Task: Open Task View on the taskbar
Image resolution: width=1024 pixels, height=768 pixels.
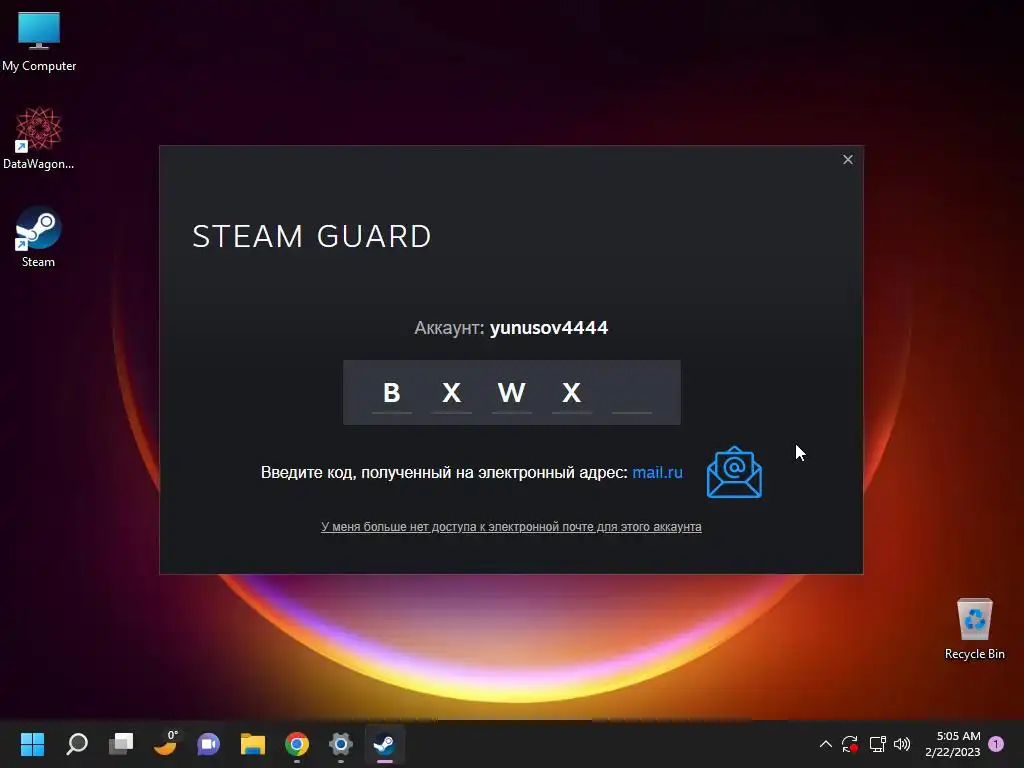Action: (121, 744)
